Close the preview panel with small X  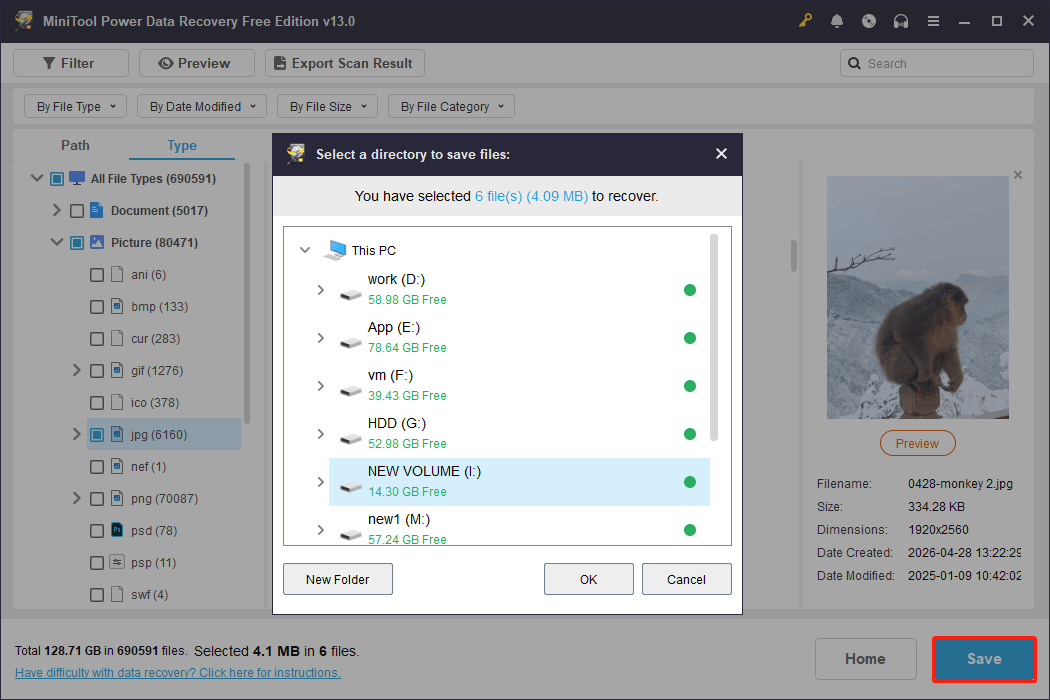[1018, 175]
